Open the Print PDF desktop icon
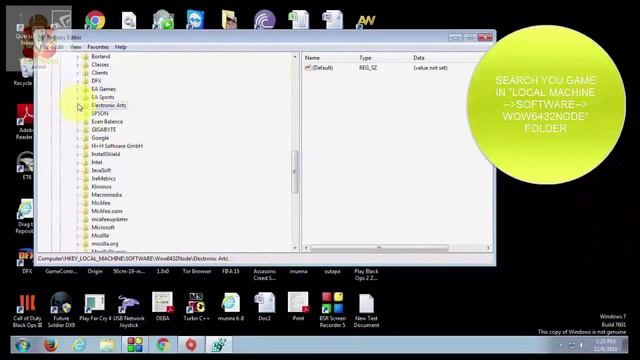This screenshot has height=360, width=640. 298,307
